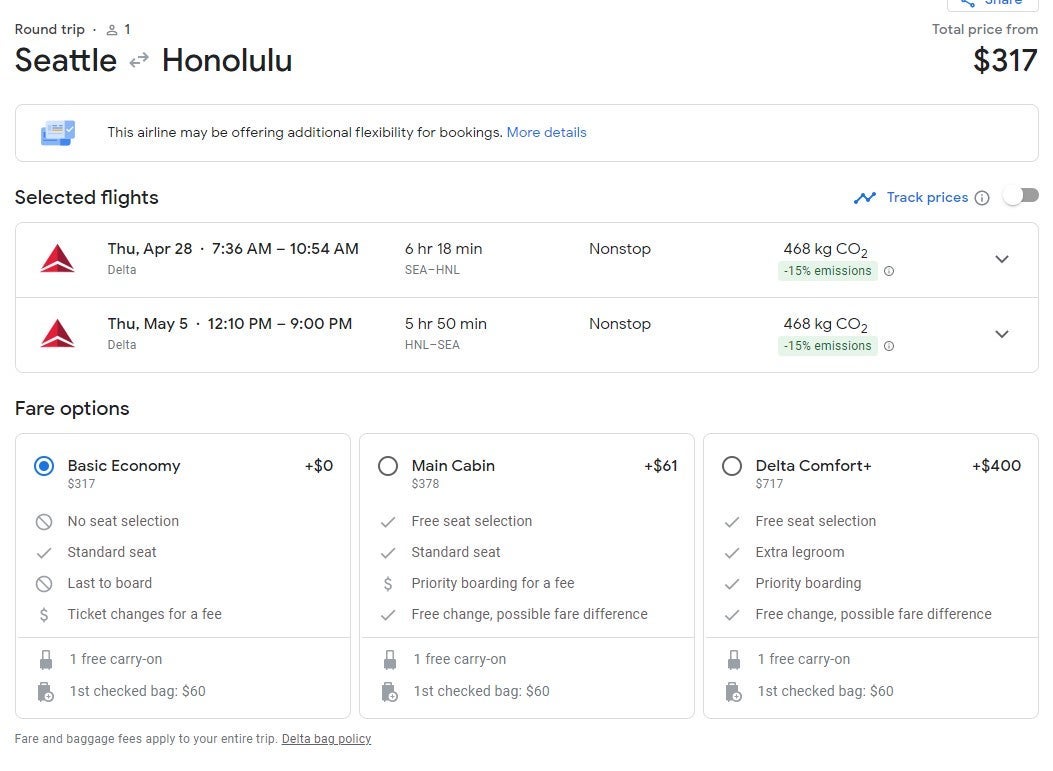Click emissions info icon for May 5 flight

point(889,346)
